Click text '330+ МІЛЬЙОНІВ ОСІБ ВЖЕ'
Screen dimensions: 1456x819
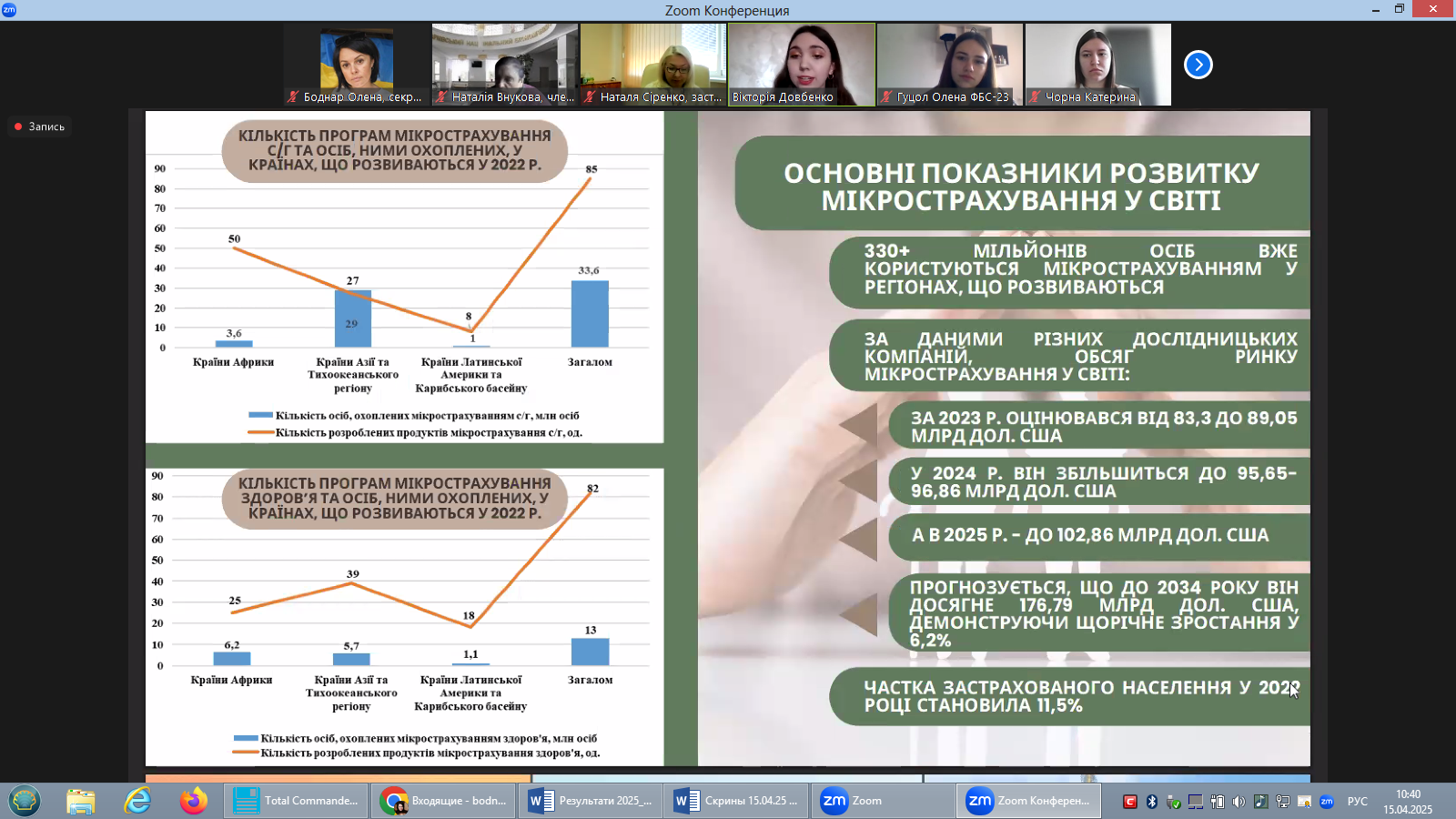1080,251
